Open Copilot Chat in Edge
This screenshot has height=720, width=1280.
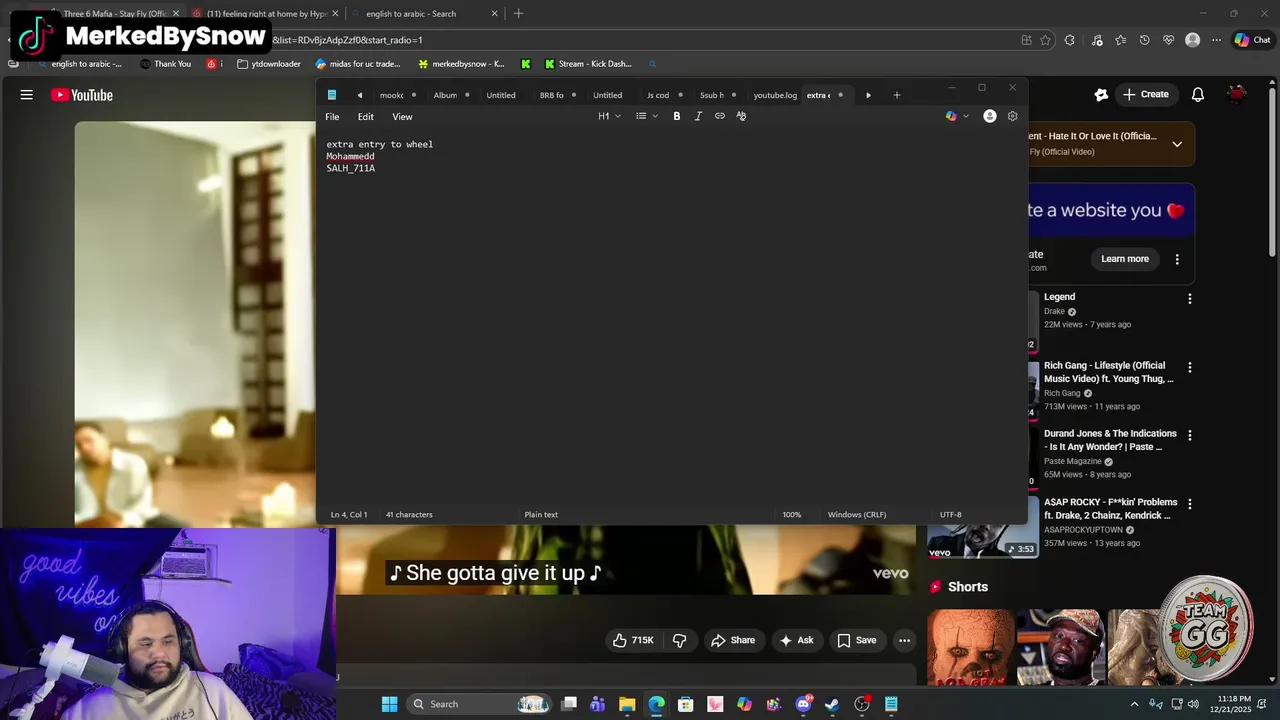(x=1252, y=40)
